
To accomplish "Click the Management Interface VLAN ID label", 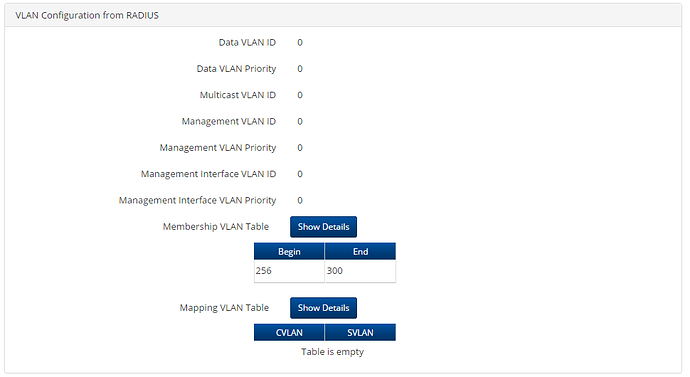I will [x=209, y=174].
